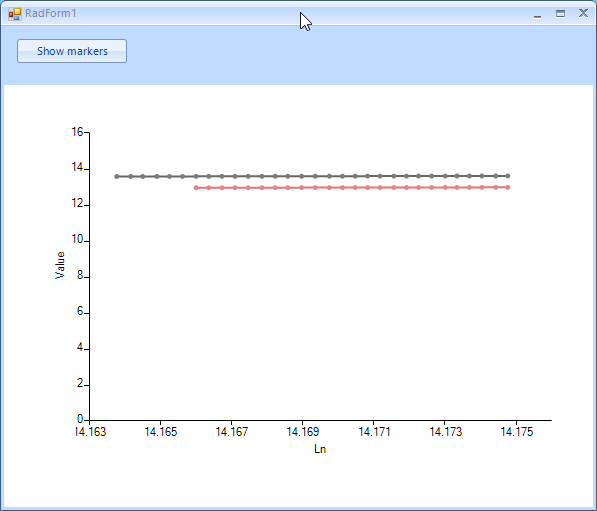Screen dimensions: 597x511
Task: Click the Value axis title
Action: 60,265
